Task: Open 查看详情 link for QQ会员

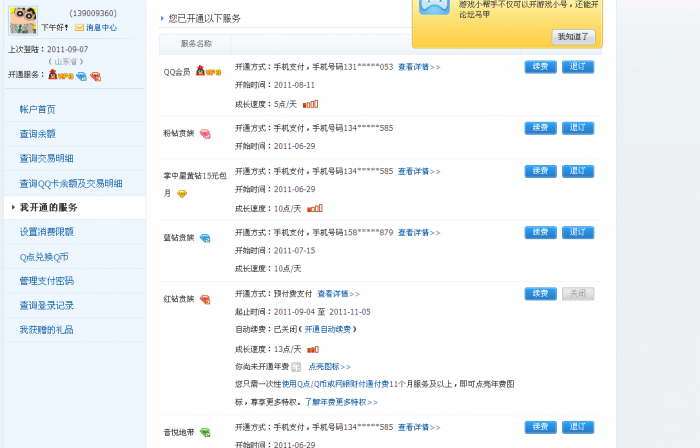Action: tap(419, 67)
